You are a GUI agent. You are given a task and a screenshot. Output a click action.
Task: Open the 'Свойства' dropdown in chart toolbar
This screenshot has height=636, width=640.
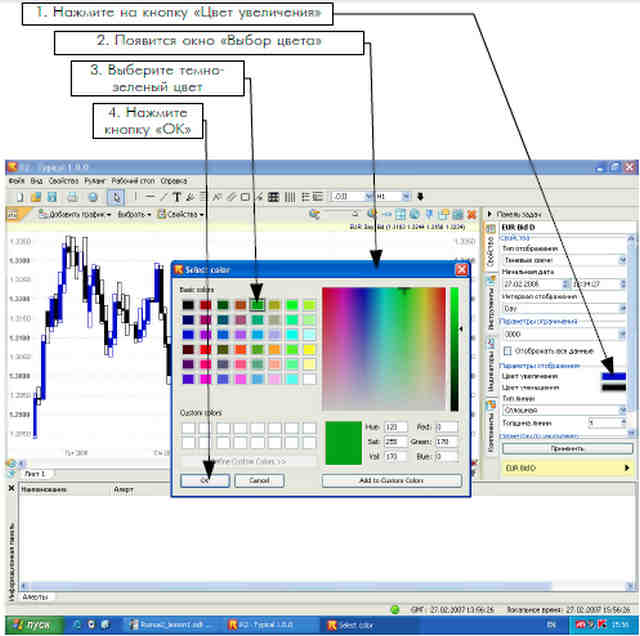(180, 214)
